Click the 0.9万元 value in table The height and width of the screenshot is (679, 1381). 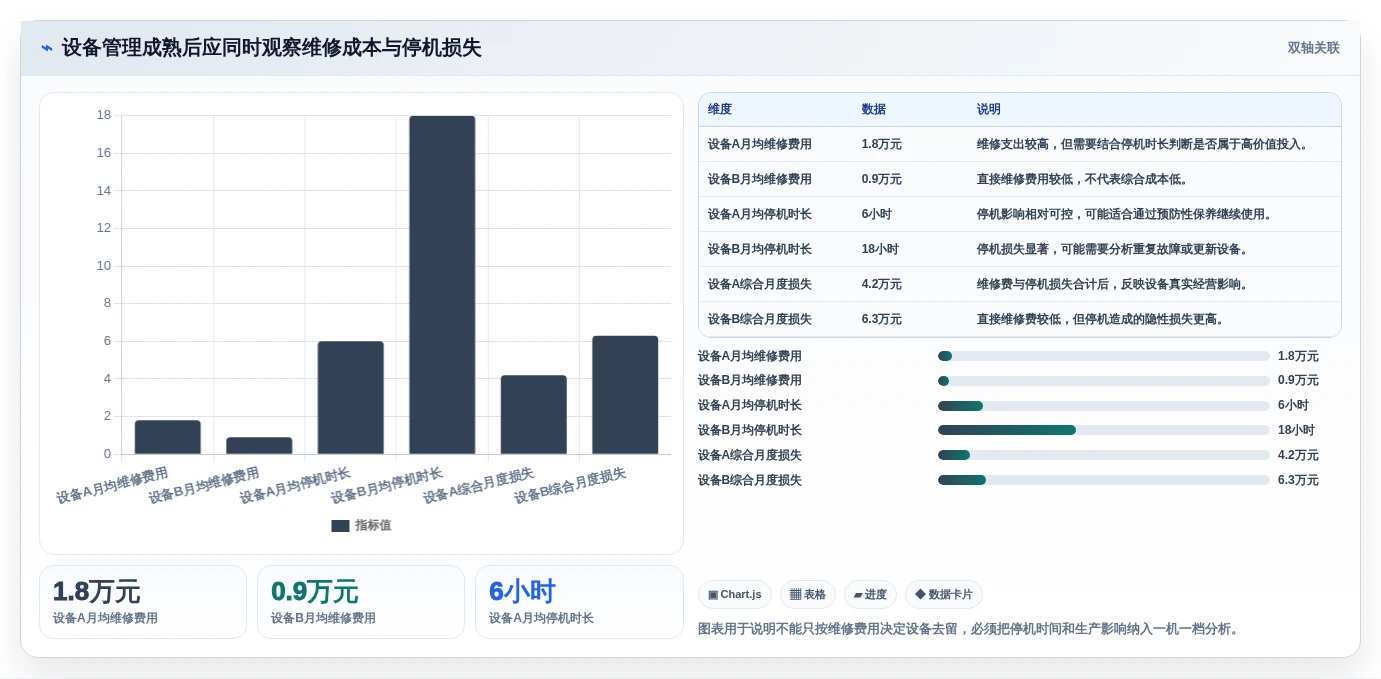(x=882, y=180)
